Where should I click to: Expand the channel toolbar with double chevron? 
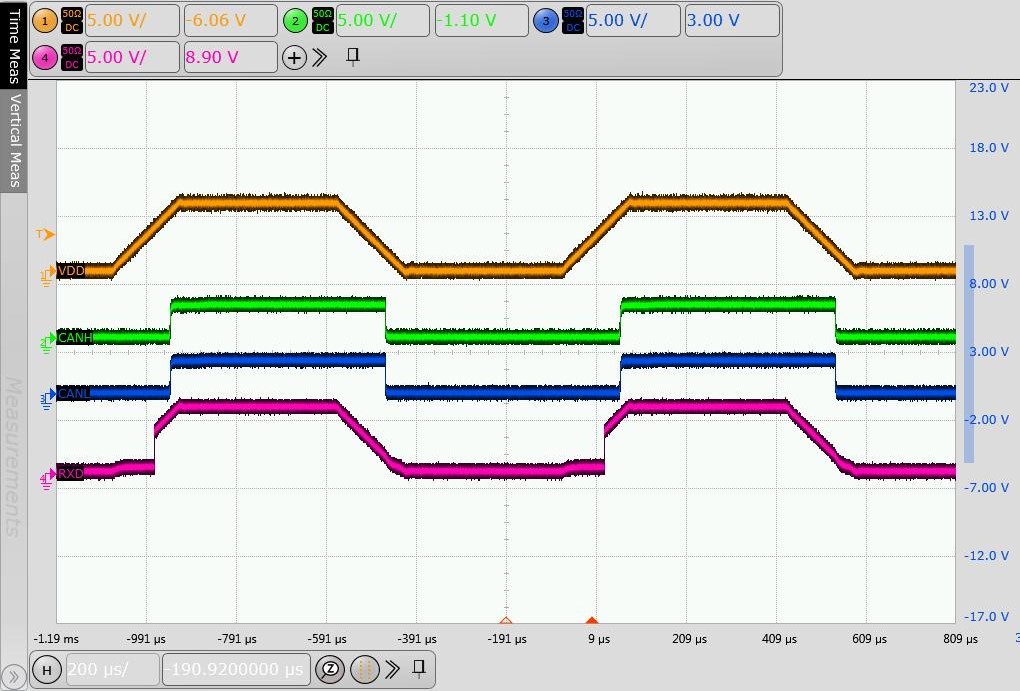pyautogui.click(x=320, y=57)
